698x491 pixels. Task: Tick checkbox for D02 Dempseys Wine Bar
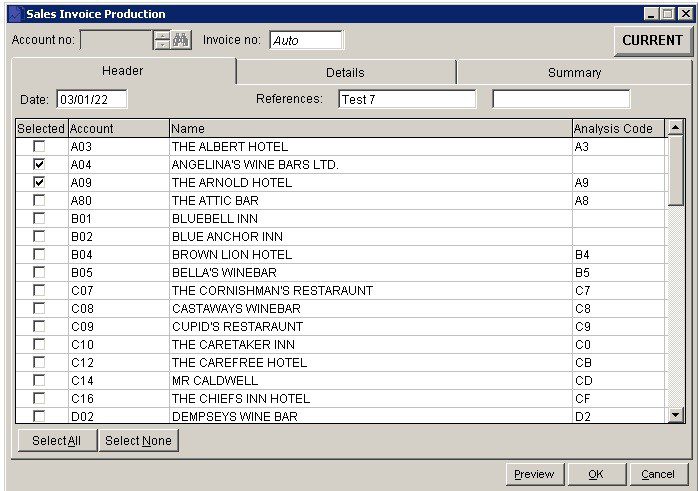(x=39, y=416)
